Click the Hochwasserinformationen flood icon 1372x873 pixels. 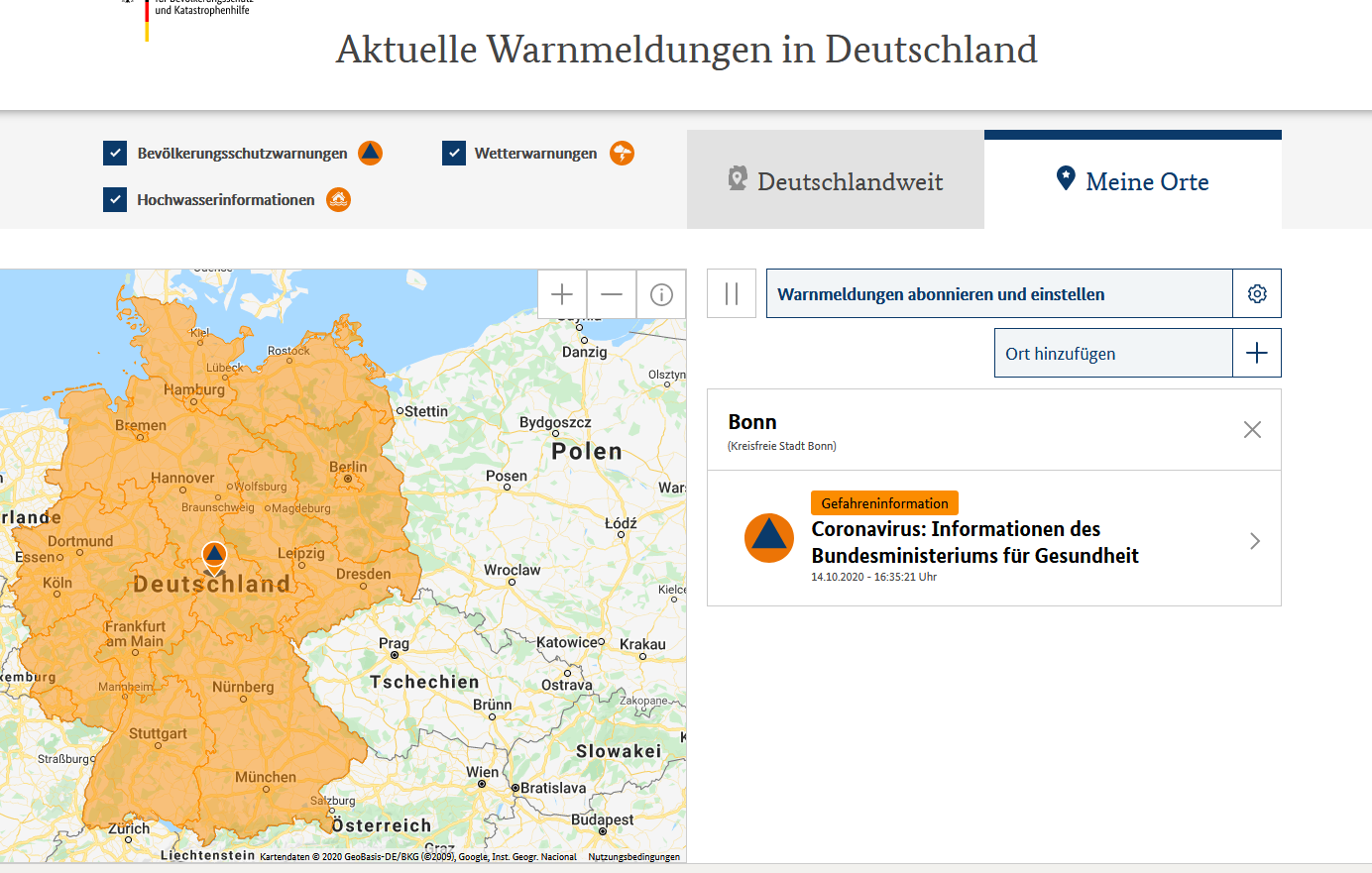339,199
